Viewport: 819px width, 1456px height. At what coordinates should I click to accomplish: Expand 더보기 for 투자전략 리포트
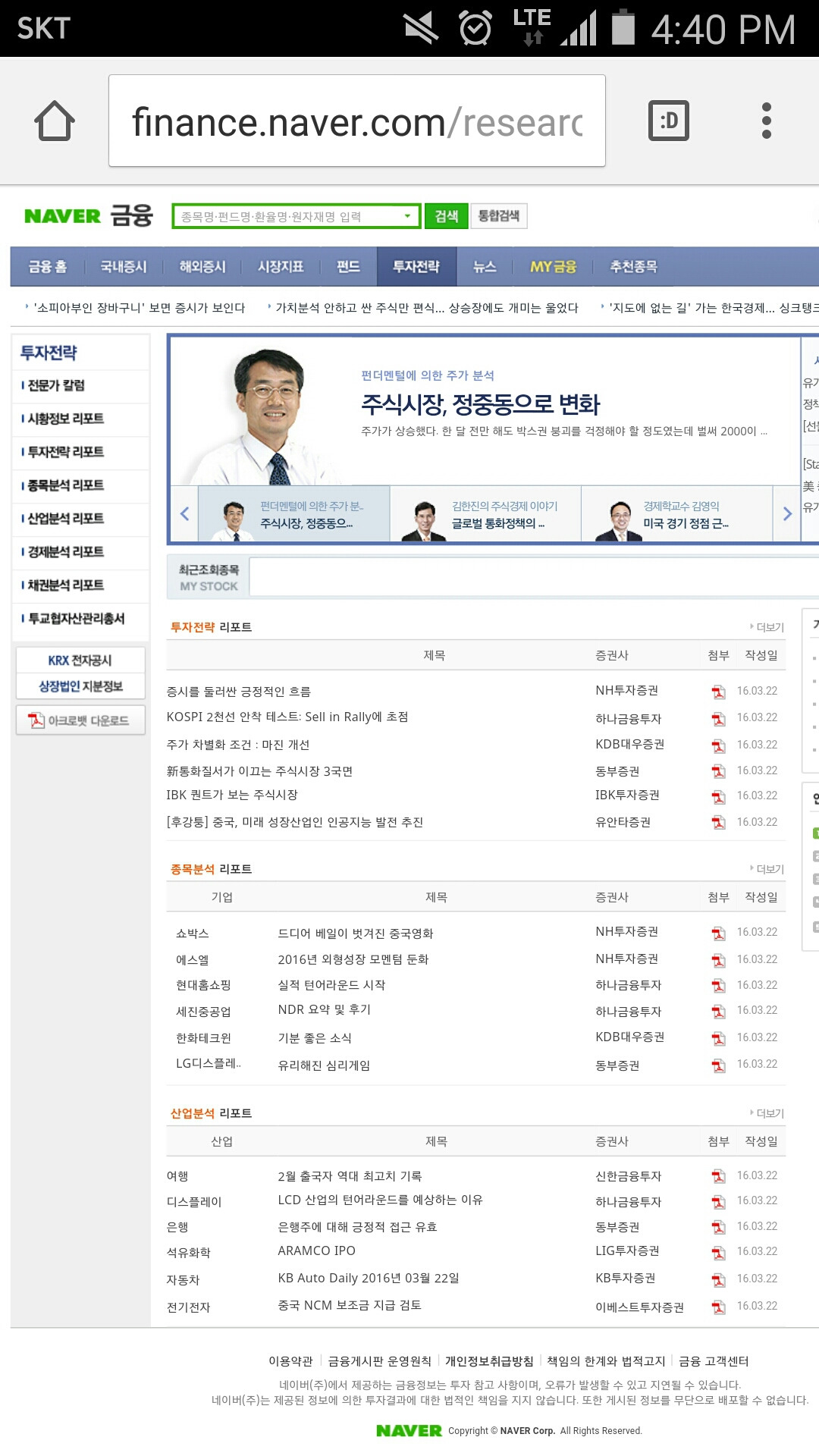coord(767,627)
